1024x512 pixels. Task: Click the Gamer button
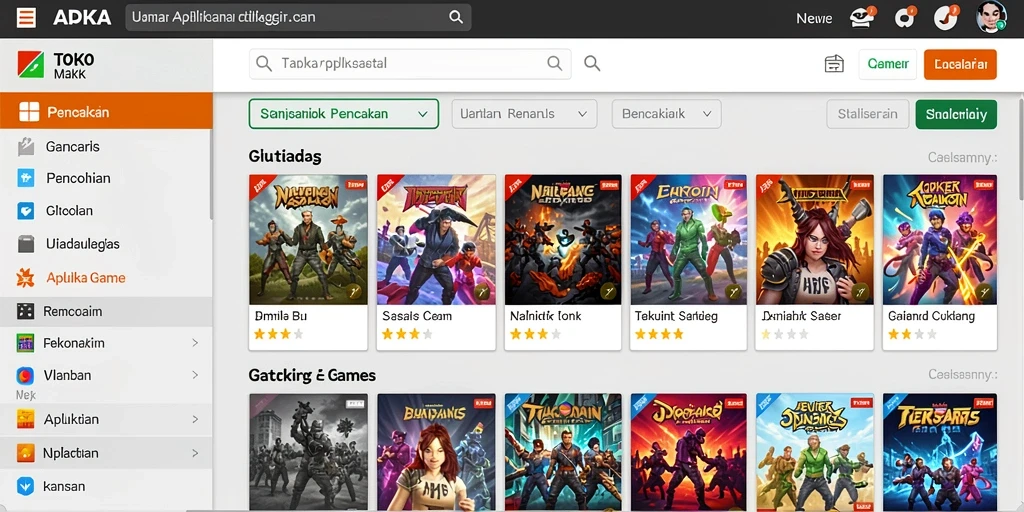pyautogui.click(x=888, y=64)
